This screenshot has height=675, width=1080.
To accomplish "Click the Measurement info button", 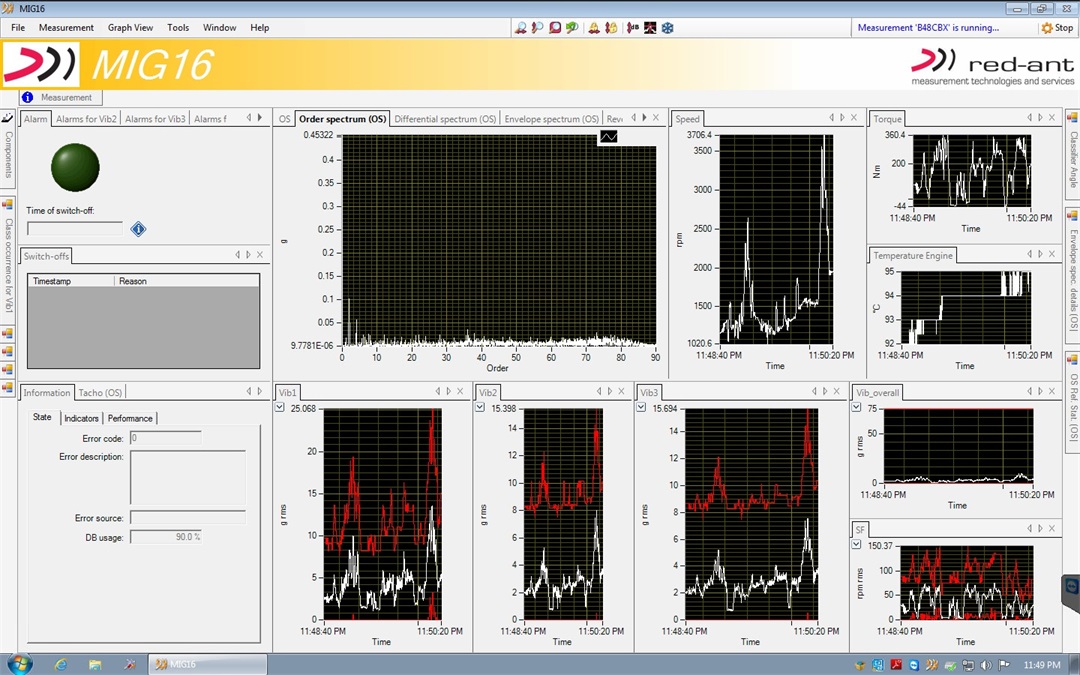I will tap(58, 97).
